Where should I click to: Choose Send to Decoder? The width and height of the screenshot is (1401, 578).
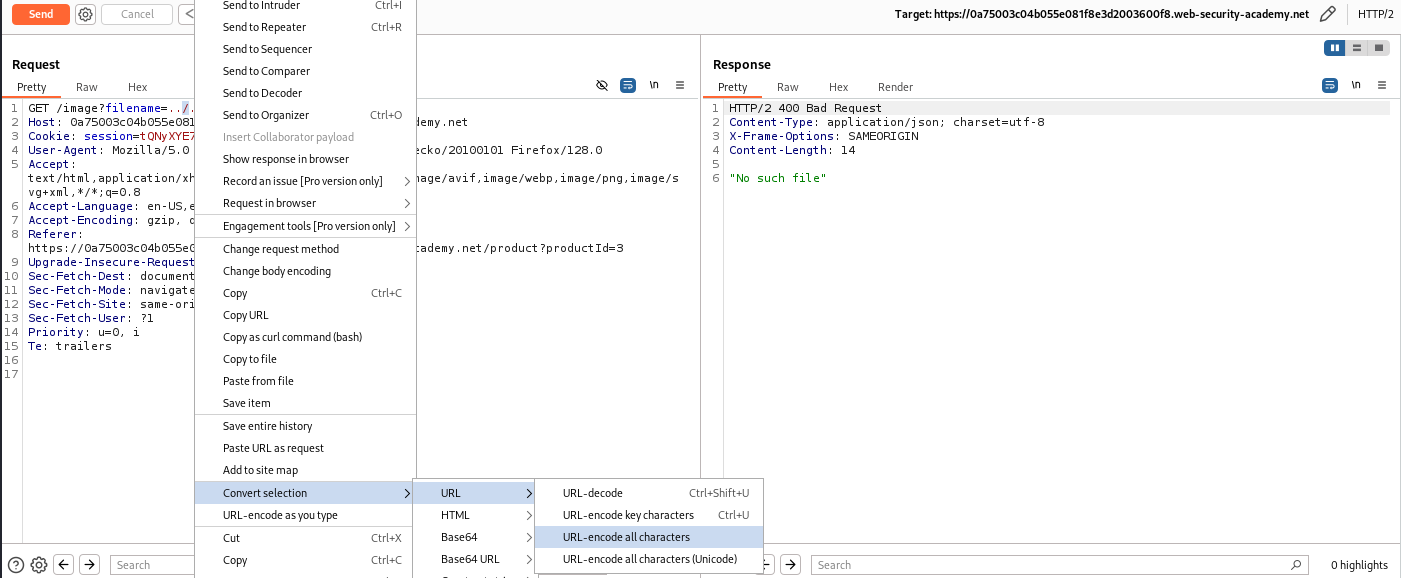coord(305,93)
